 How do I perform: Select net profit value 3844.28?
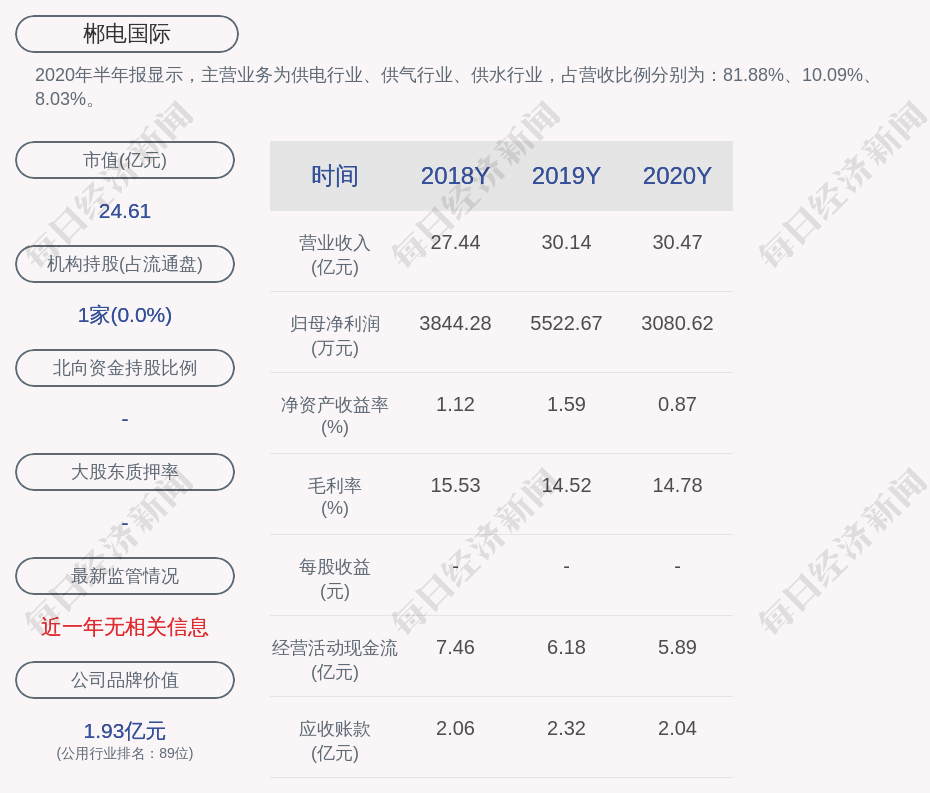(455, 323)
